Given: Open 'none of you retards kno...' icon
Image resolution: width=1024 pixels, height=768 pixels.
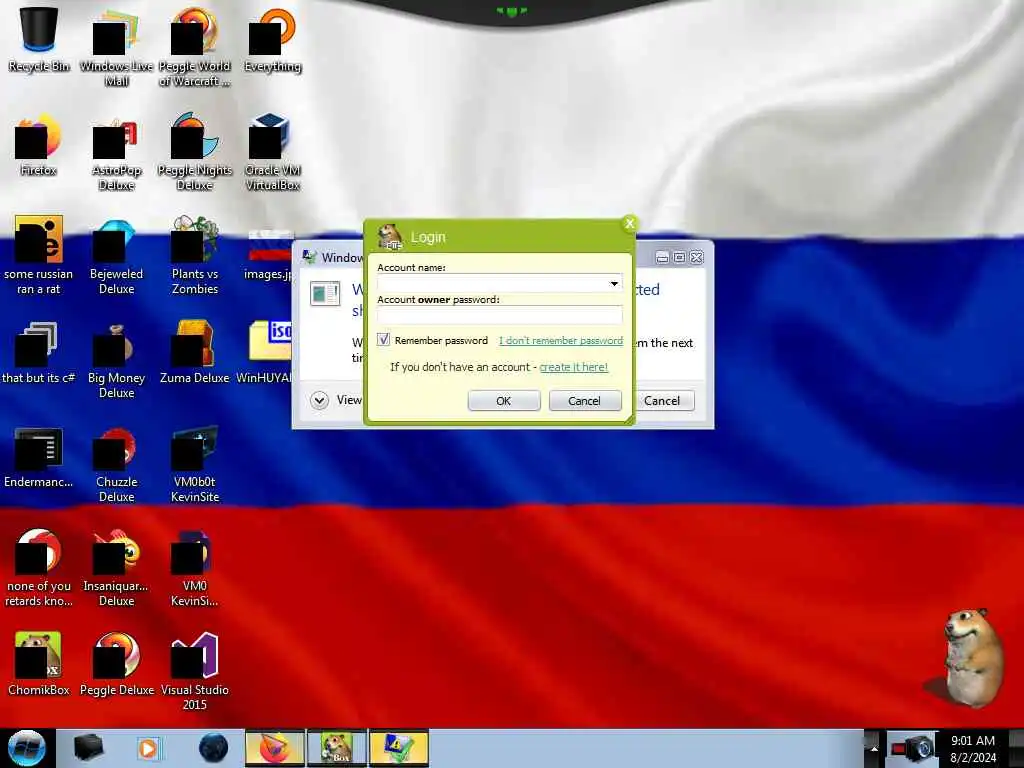Looking at the screenshot, I should coord(39,567).
